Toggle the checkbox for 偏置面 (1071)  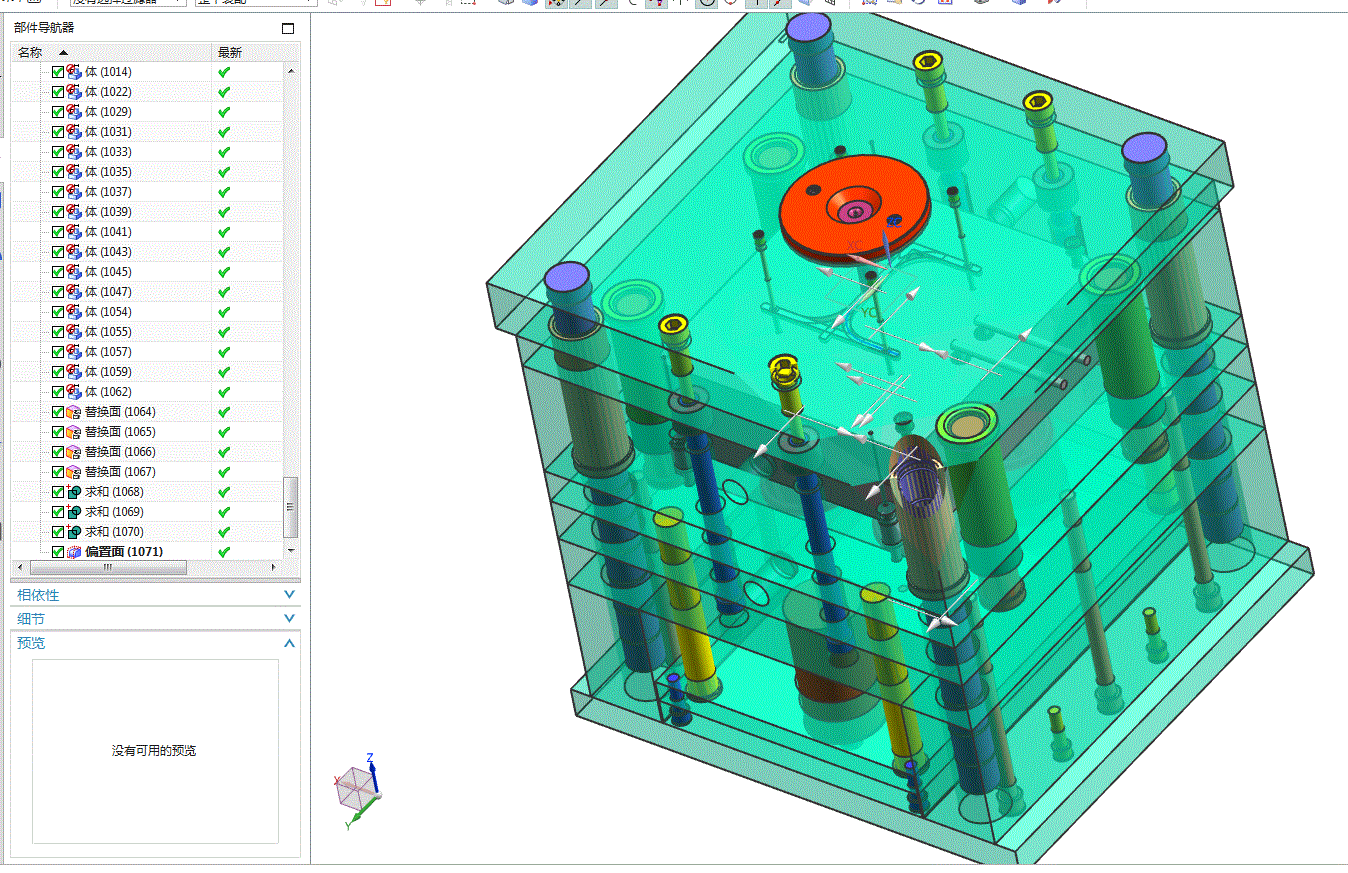coord(58,552)
